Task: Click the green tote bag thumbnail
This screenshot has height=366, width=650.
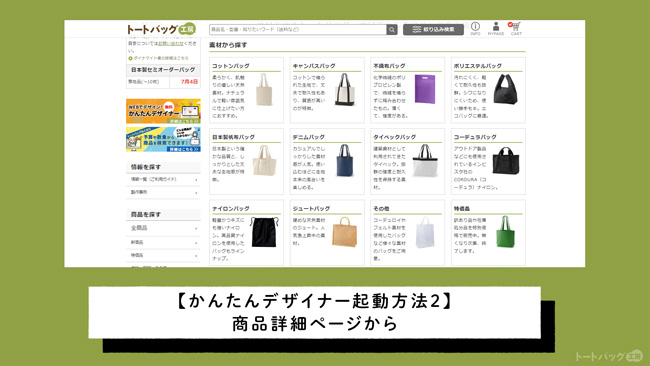Action: [x=505, y=232]
